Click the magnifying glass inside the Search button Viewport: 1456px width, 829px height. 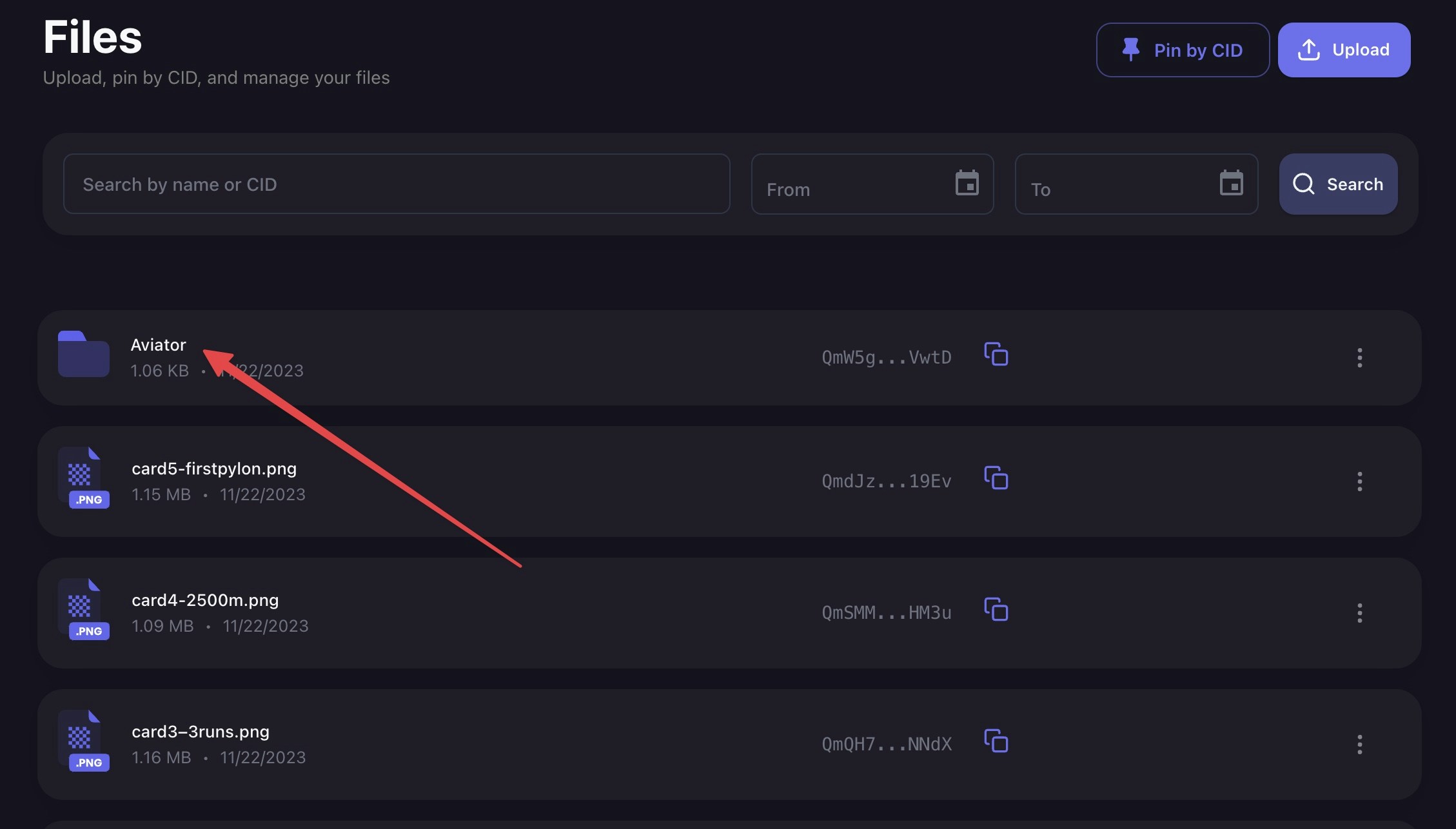click(1304, 184)
